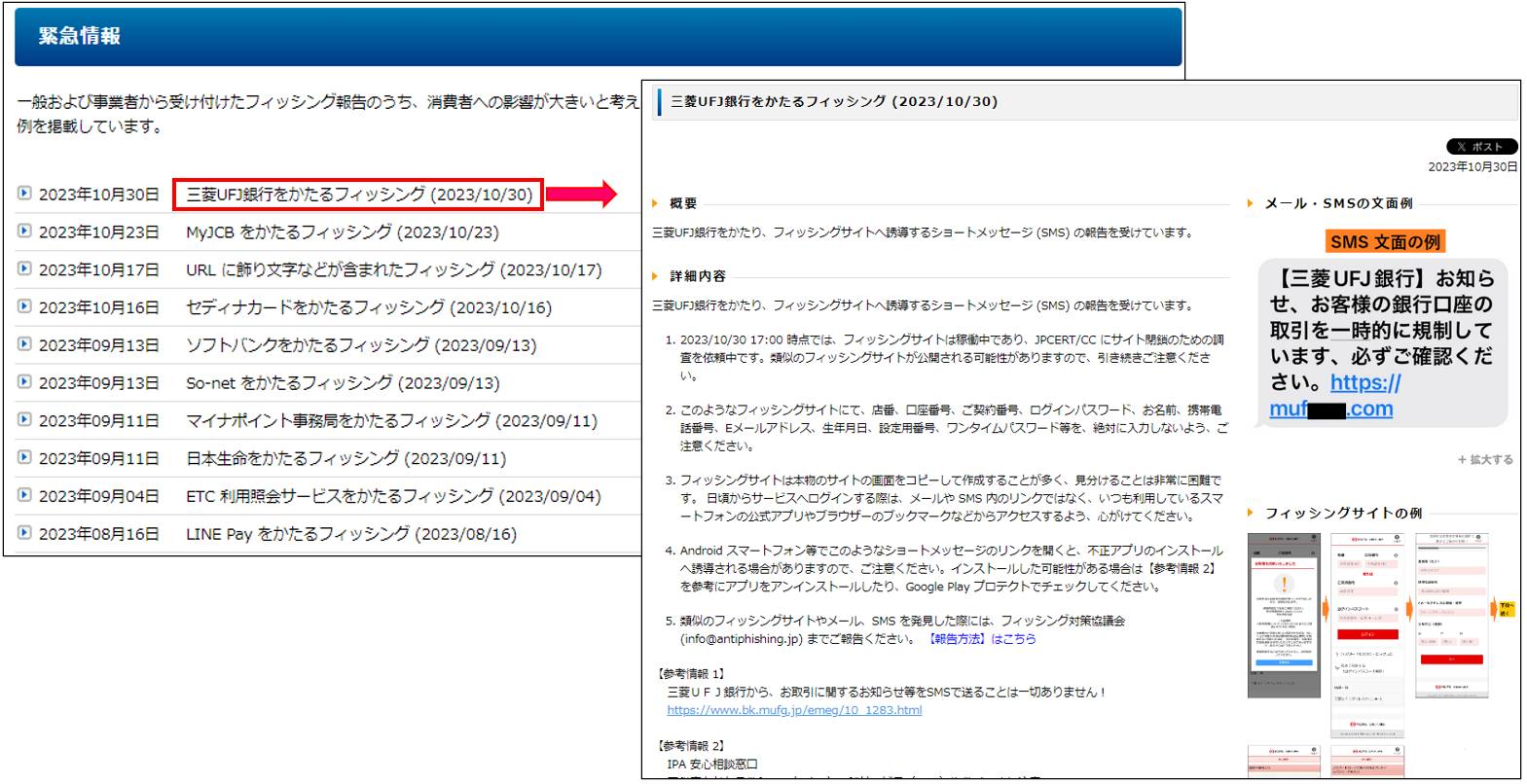Click the arrow icon beside 2023年10月16日

24,306
